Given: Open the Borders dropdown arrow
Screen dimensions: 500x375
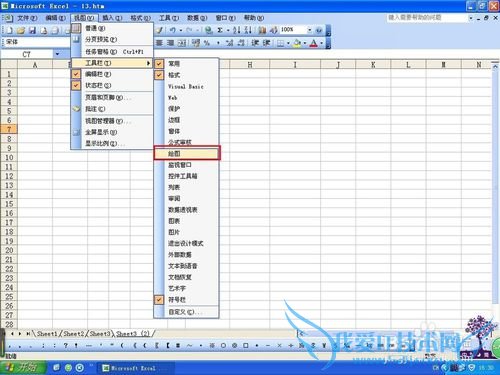Looking at the screenshot, I should click(288, 43).
